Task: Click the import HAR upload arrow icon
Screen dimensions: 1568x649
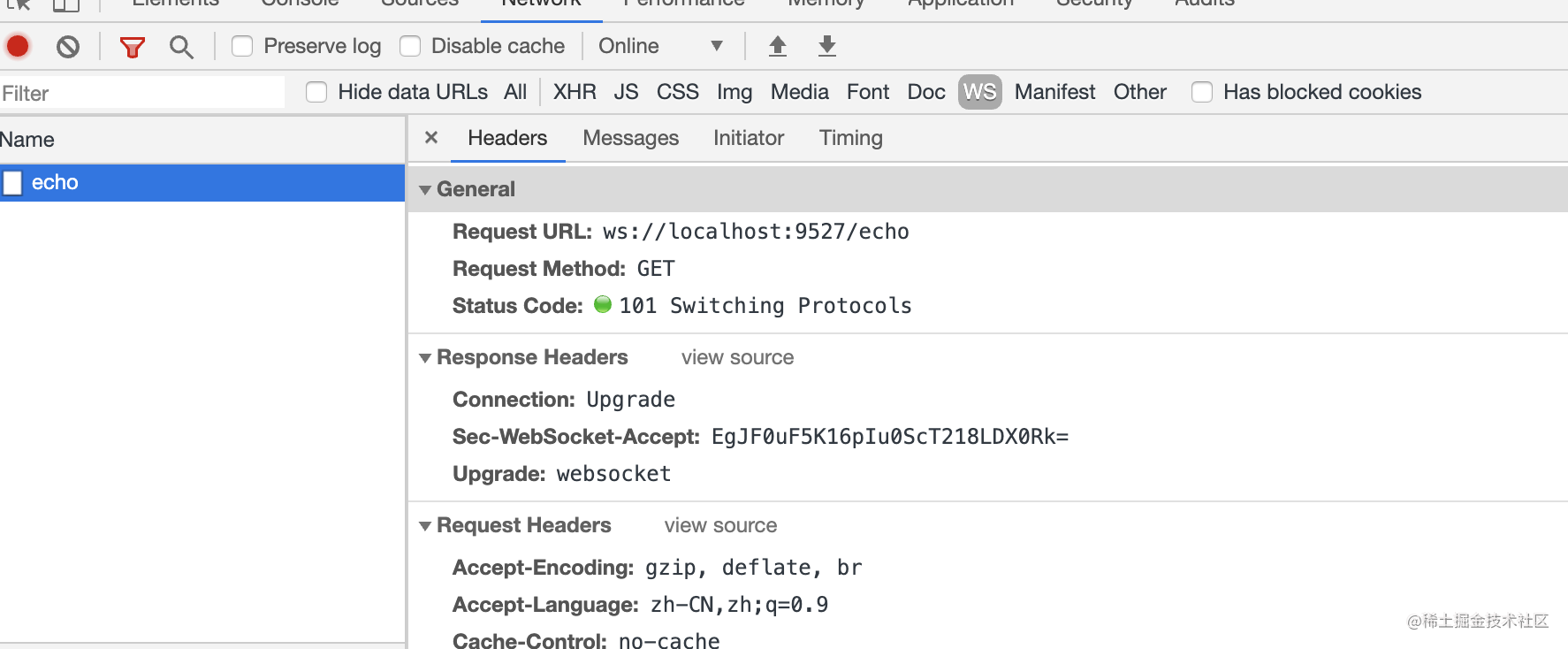Action: [778, 46]
